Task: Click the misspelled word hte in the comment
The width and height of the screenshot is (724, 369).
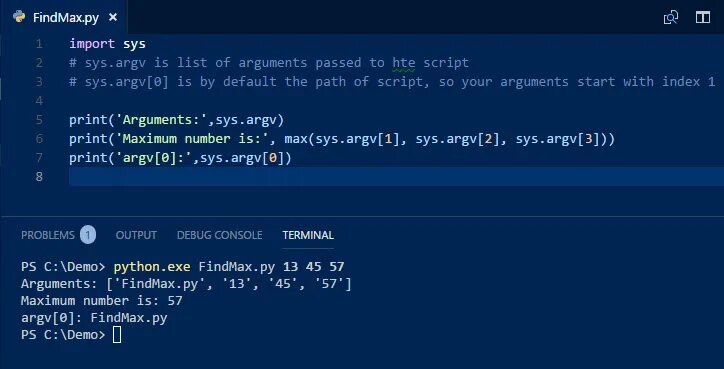Action: coord(404,63)
